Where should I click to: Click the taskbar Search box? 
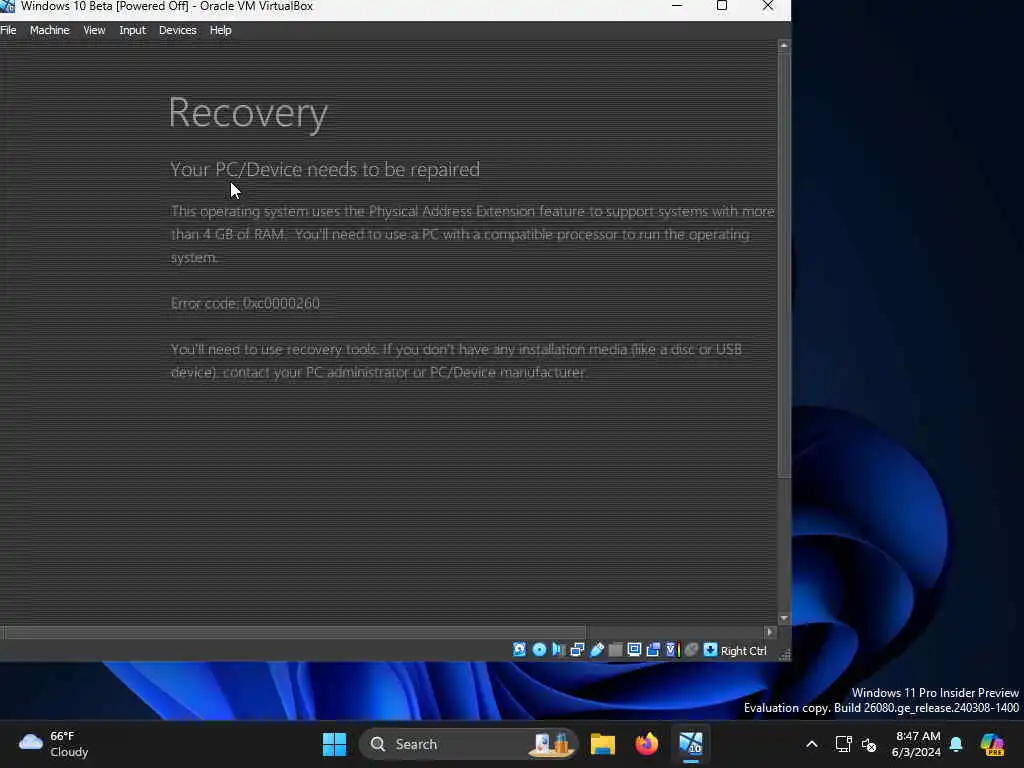click(468, 744)
